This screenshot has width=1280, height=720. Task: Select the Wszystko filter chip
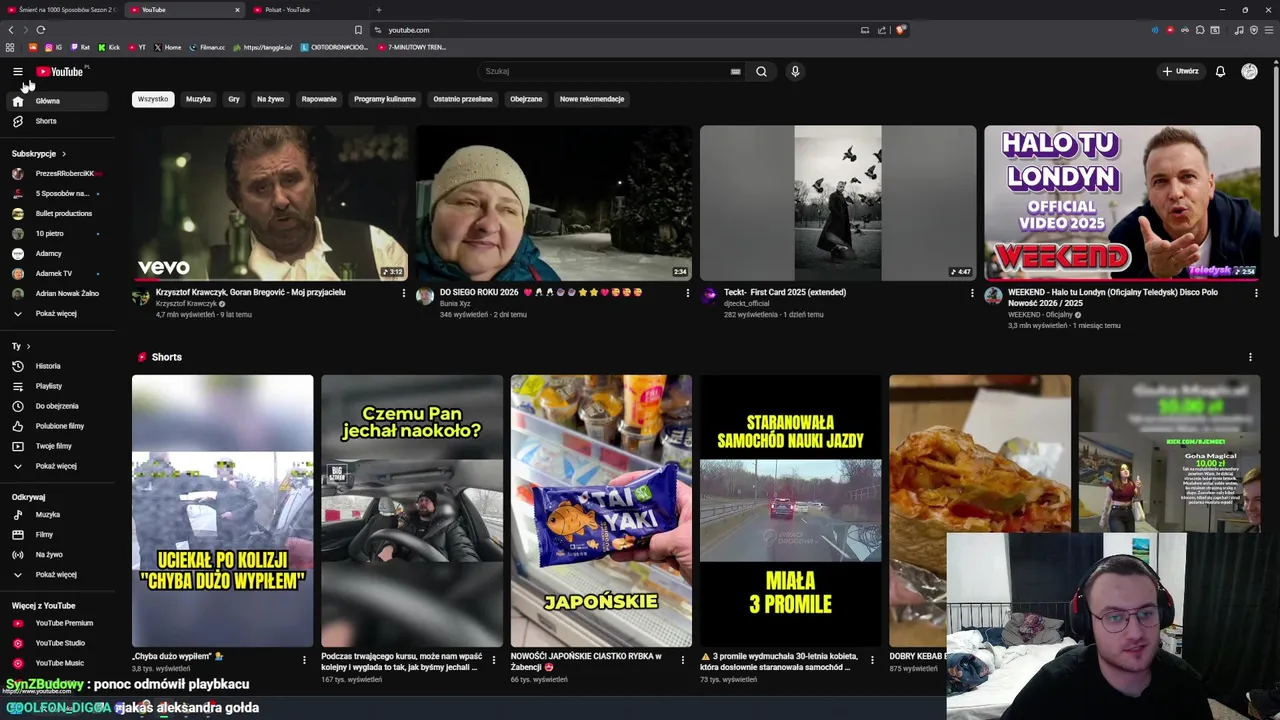click(153, 99)
